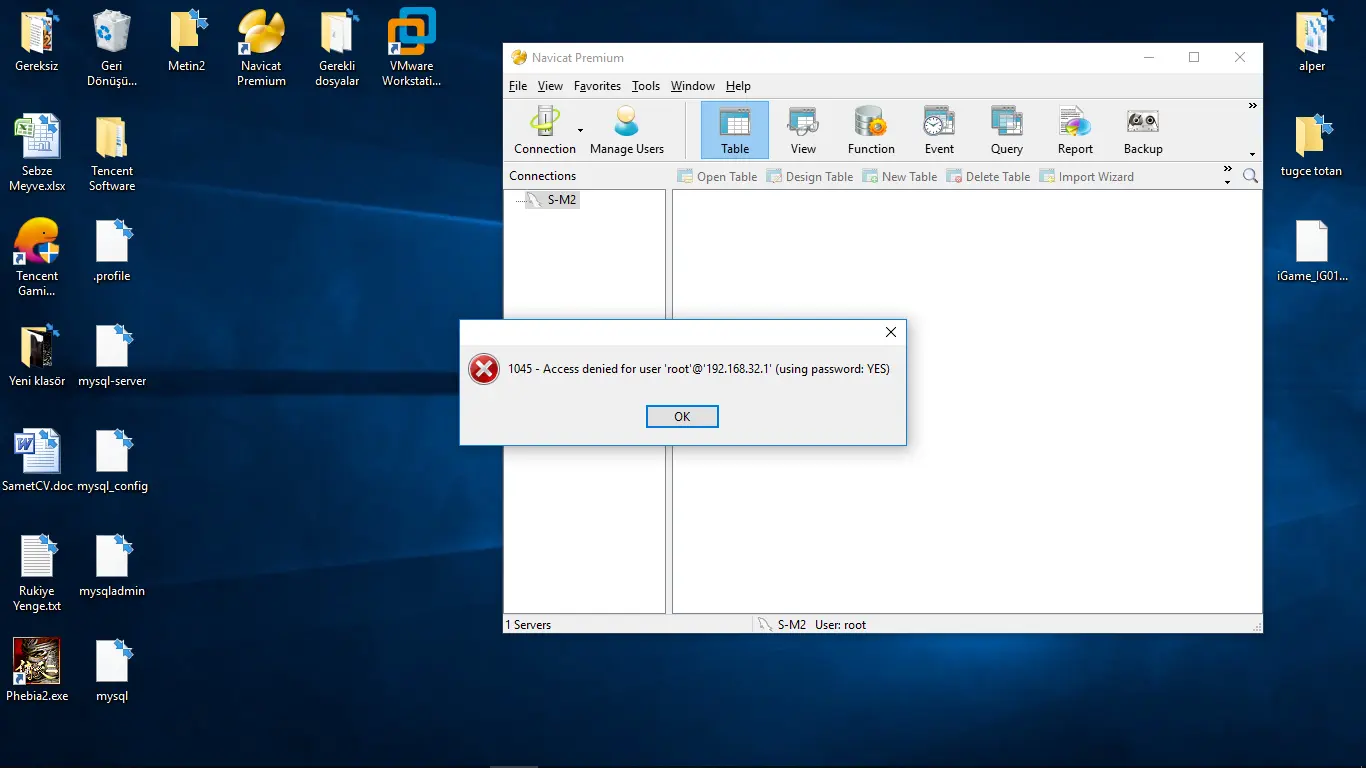The width and height of the screenshot is (1366, 768).
Task: Select the S-M2 connection in tree
Action: tap(553, 200)
